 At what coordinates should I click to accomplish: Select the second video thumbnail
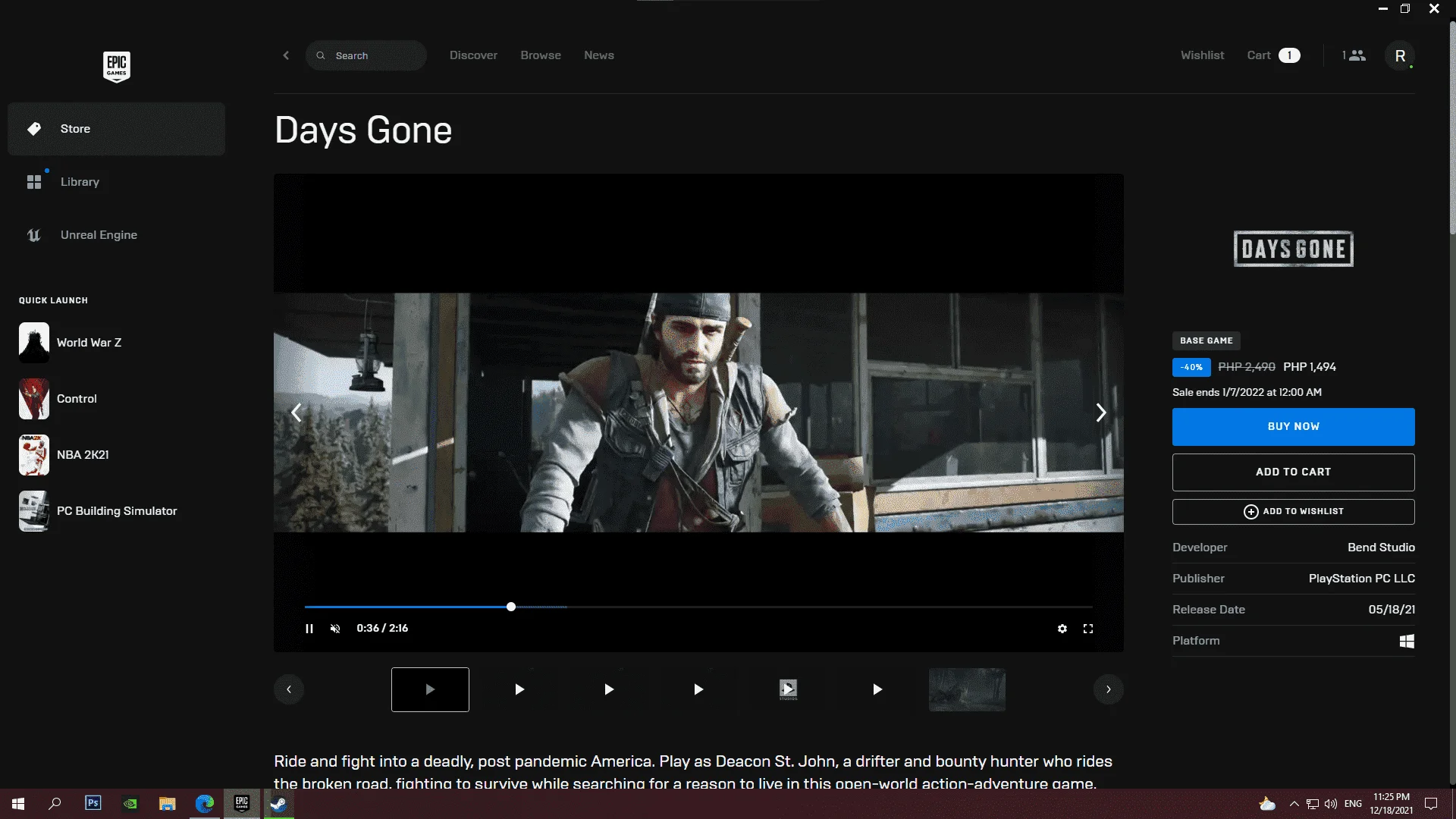[x=519, y=689]
